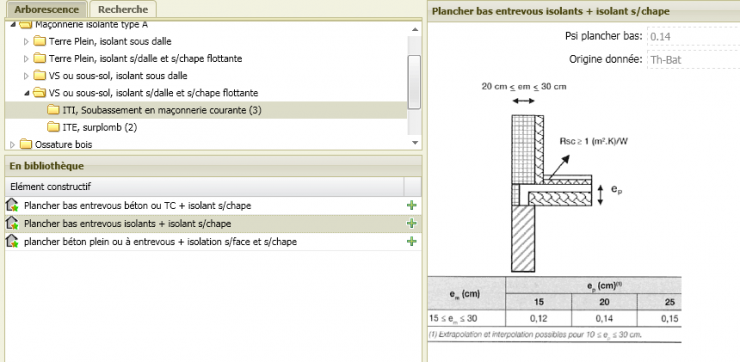Select the Arborescence tab
Screen dimensions: 740x362
point(46,9)
